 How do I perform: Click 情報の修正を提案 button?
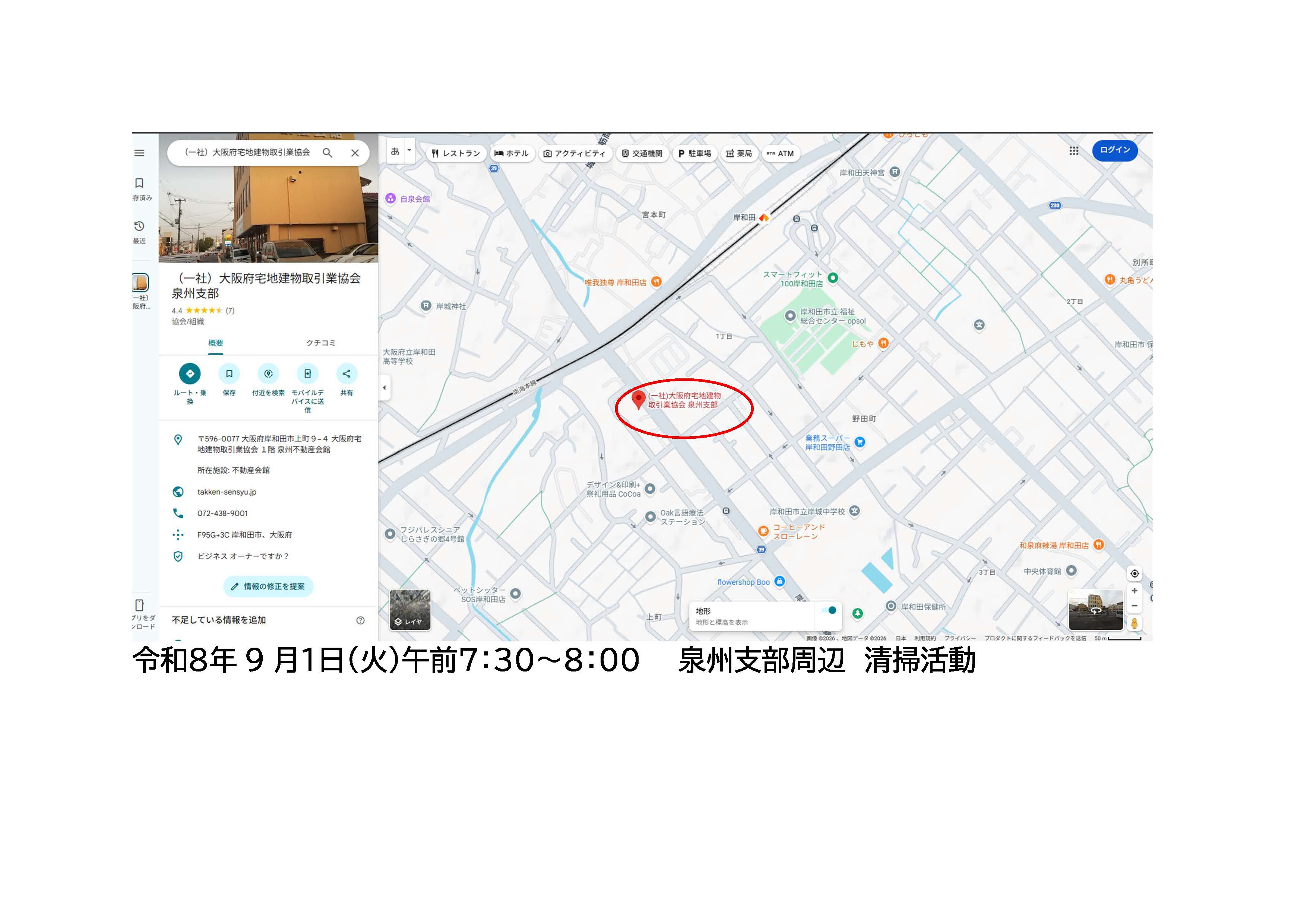click(268, 587)
